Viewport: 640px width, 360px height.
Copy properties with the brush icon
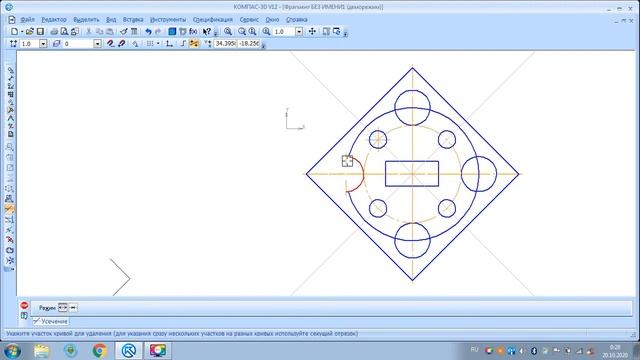(x=124, y=31)
